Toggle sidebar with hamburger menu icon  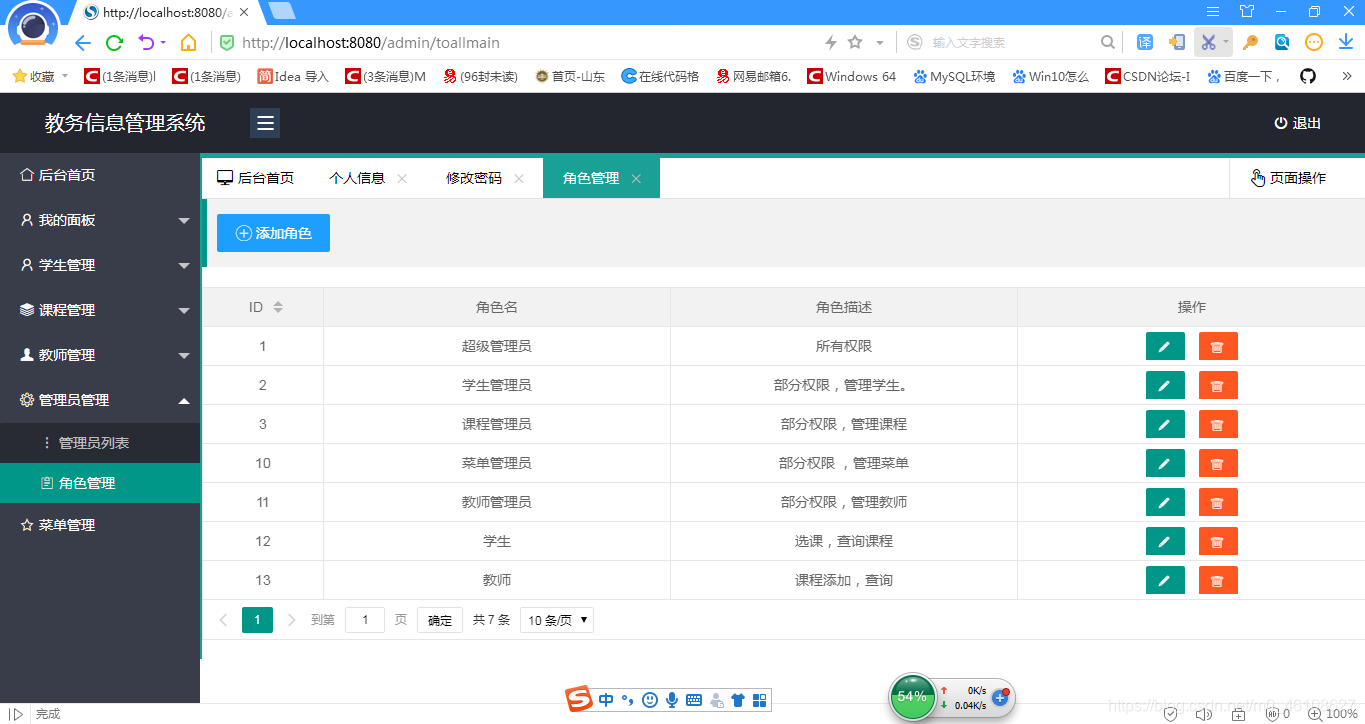[265, 123]
